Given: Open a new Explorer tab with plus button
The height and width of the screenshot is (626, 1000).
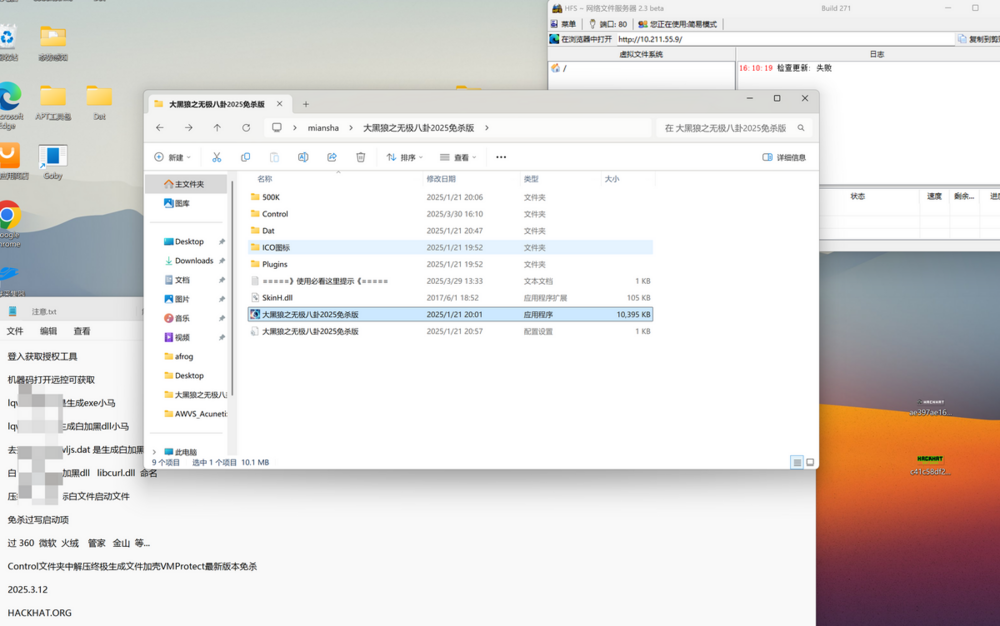Looking at the screenshot, I should [306, 104].
